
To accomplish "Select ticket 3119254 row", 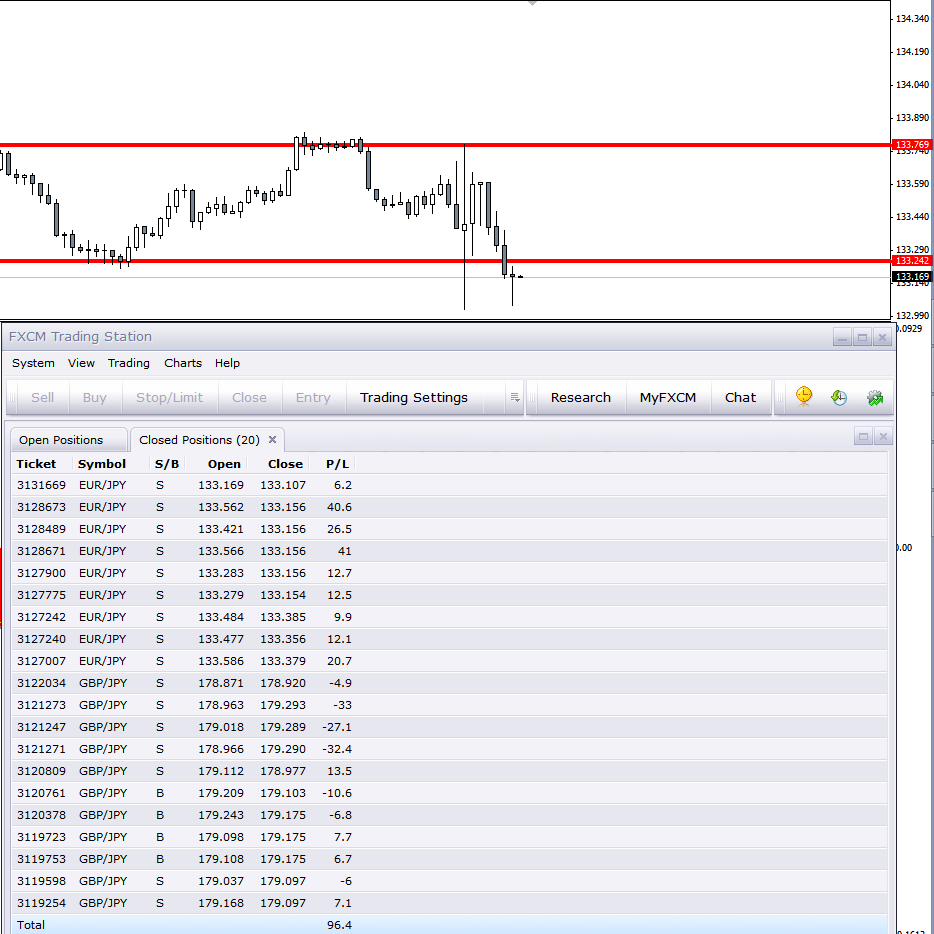I will pos(449,904).
